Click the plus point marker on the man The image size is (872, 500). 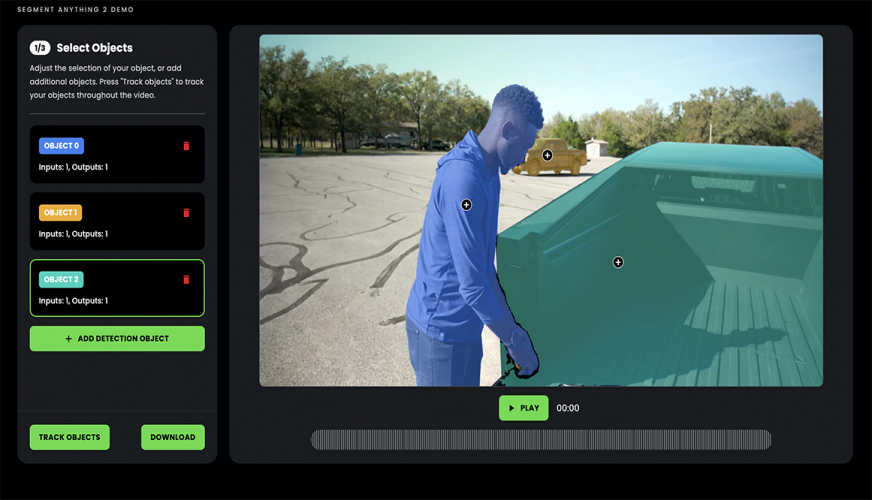pos(466,205)
